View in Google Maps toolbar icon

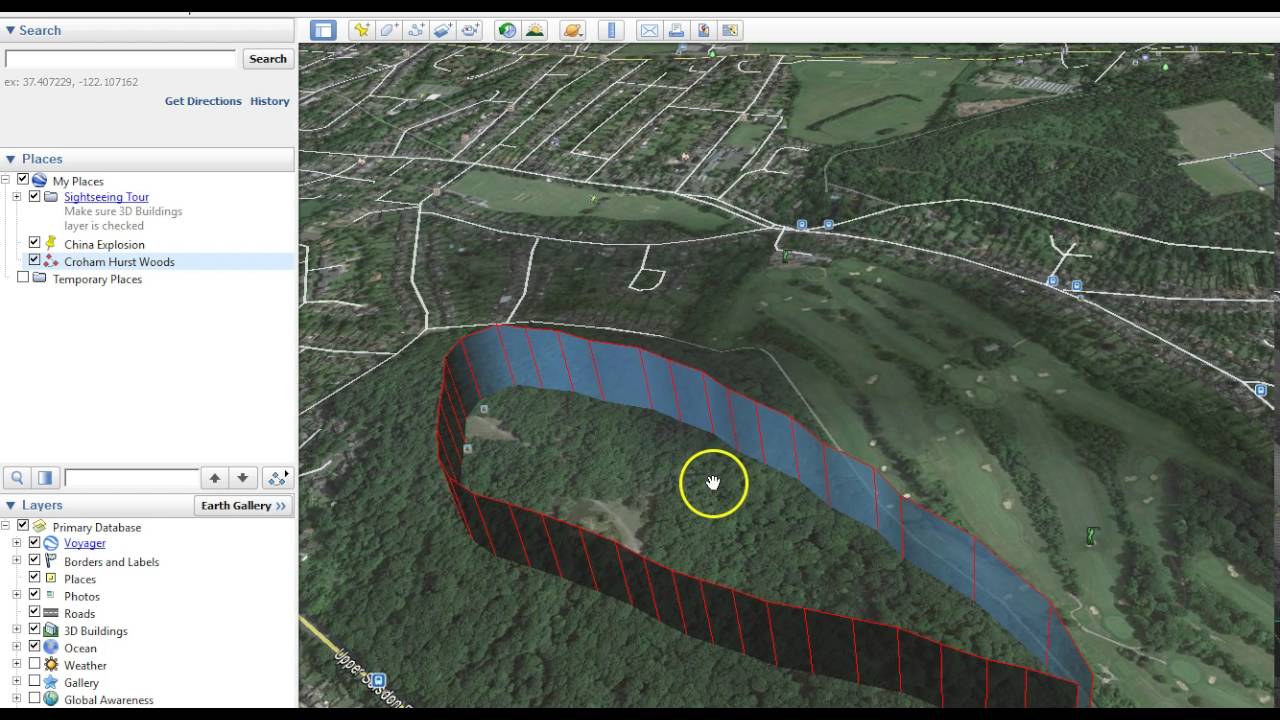coord(730,30)
